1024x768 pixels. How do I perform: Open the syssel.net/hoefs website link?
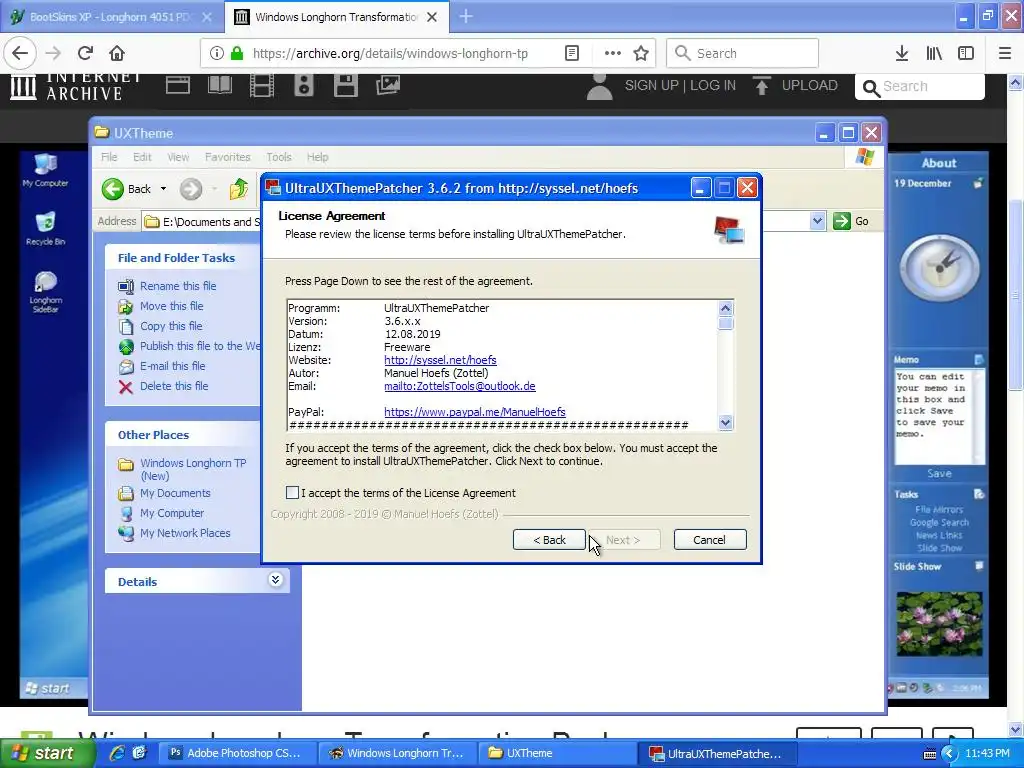(440, 360)
